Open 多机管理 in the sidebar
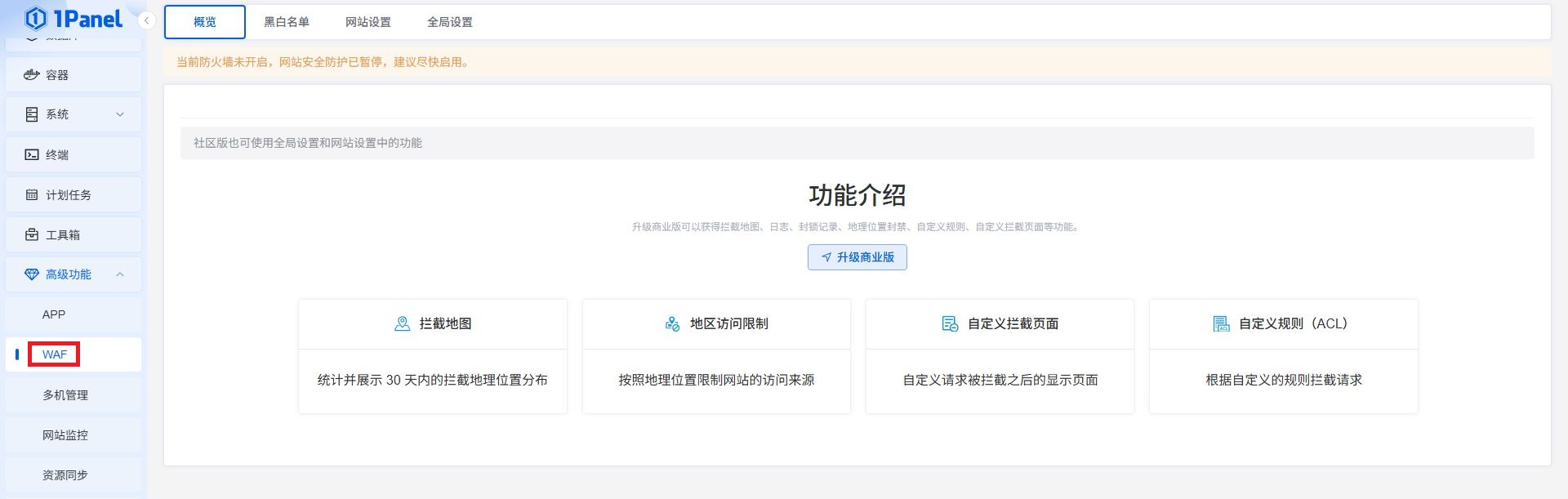Viewport: 1568px width, 499px height. pos(73,394)
